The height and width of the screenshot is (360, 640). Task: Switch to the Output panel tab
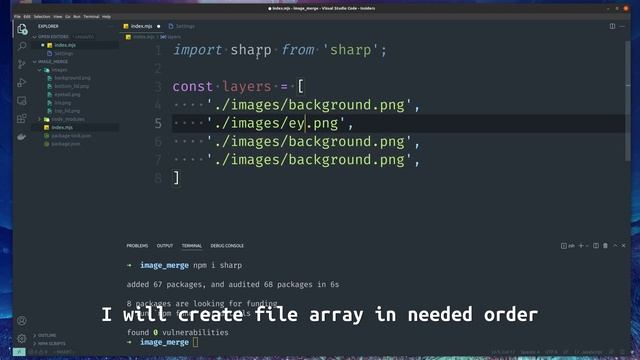point(165,246)
